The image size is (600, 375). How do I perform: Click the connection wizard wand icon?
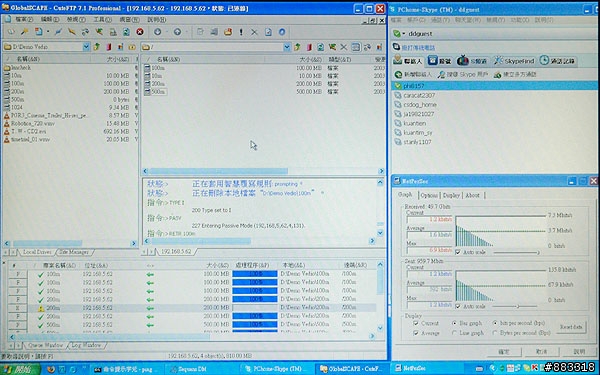tap(24, 32)
